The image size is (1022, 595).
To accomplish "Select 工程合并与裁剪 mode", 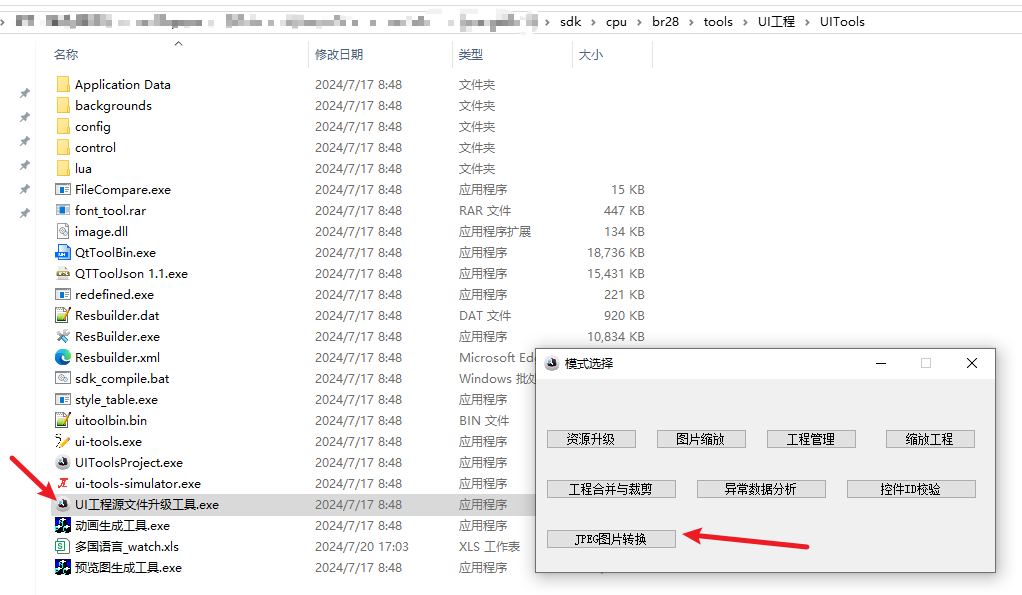I will 611,489.
